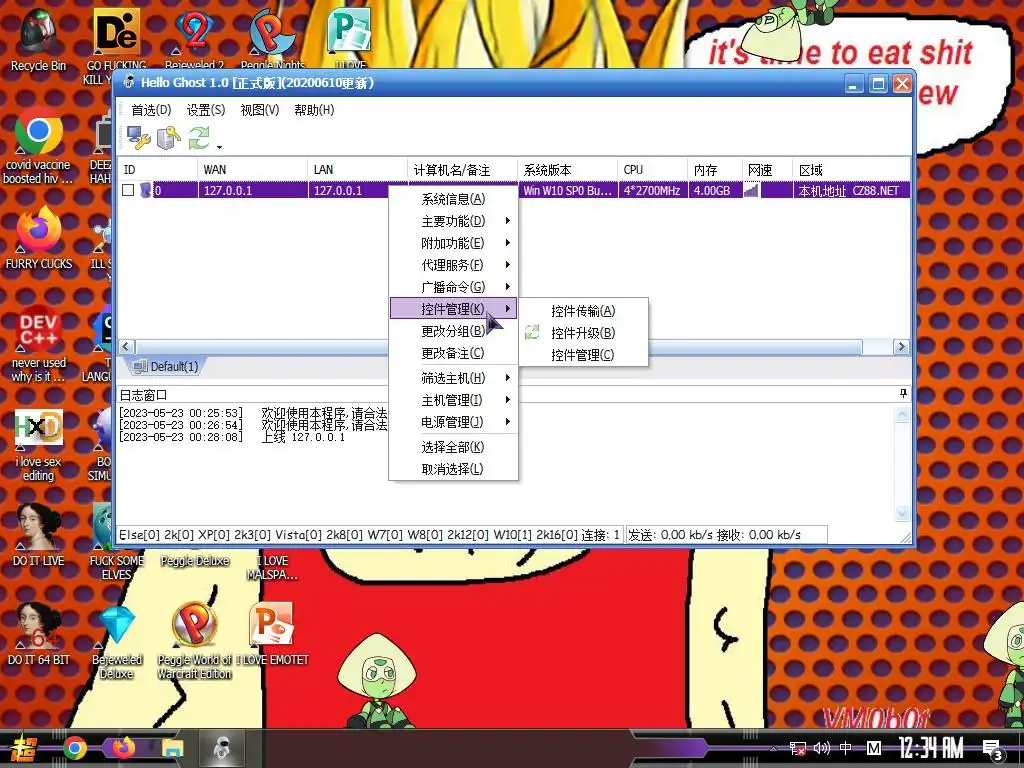Switch to the Default(1) group tab
The width and height of the screenshot is (1024, 768).
(x=166, y=366)
